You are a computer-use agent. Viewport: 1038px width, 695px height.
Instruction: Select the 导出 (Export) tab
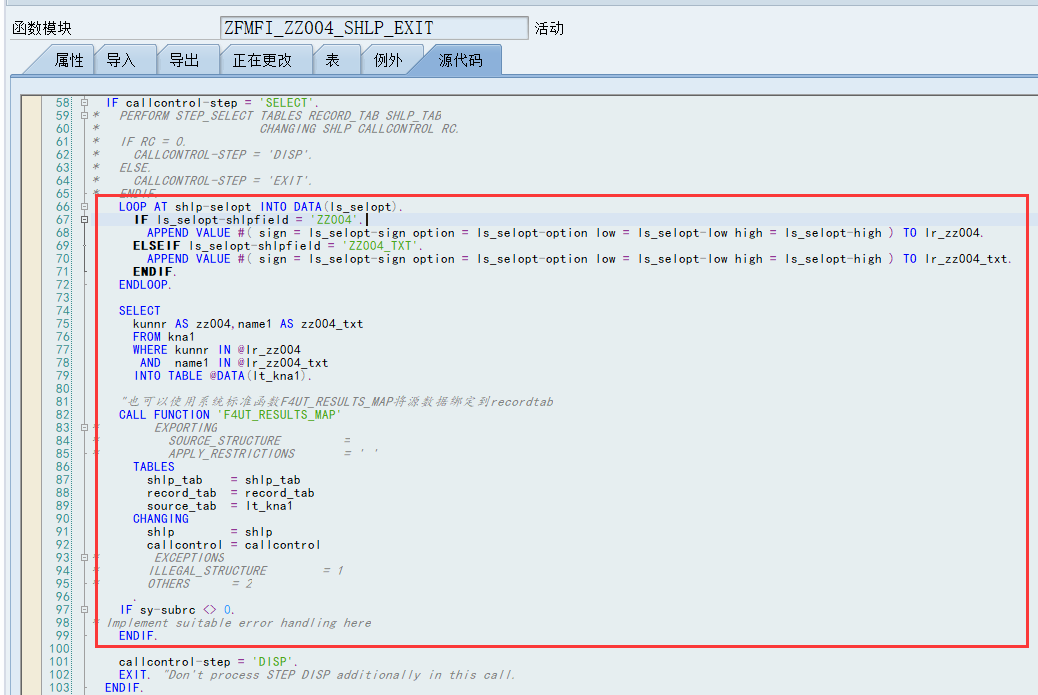click(x=186, y=60)
